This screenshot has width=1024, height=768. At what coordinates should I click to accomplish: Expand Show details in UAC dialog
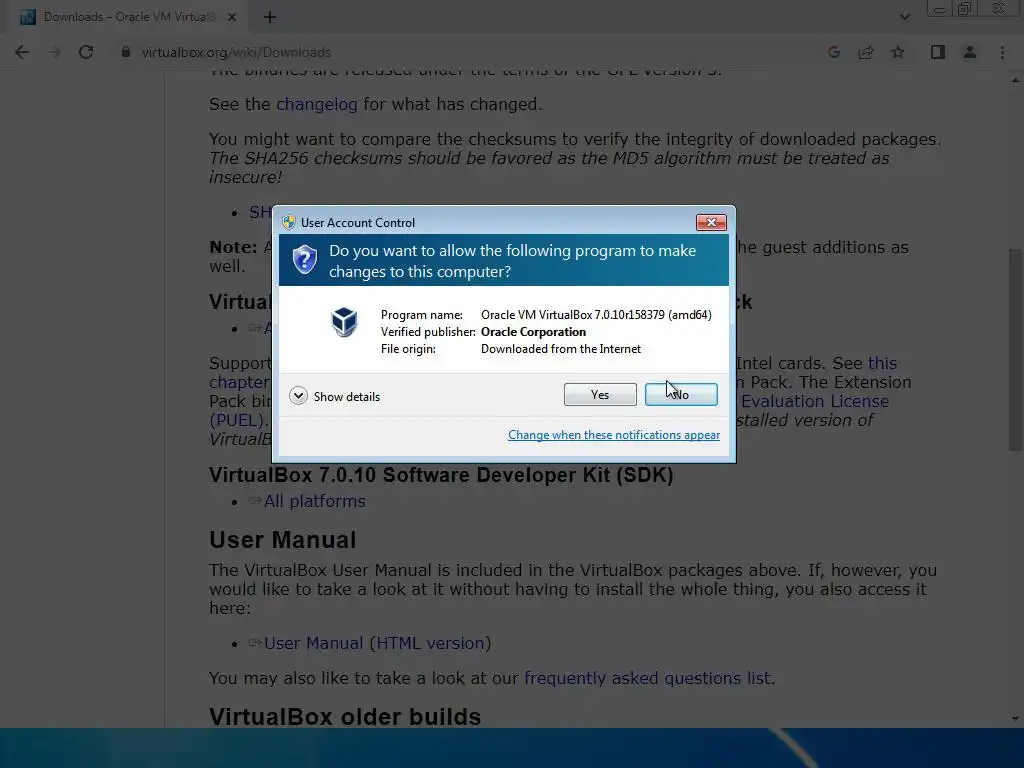click(x=334, y=396)
